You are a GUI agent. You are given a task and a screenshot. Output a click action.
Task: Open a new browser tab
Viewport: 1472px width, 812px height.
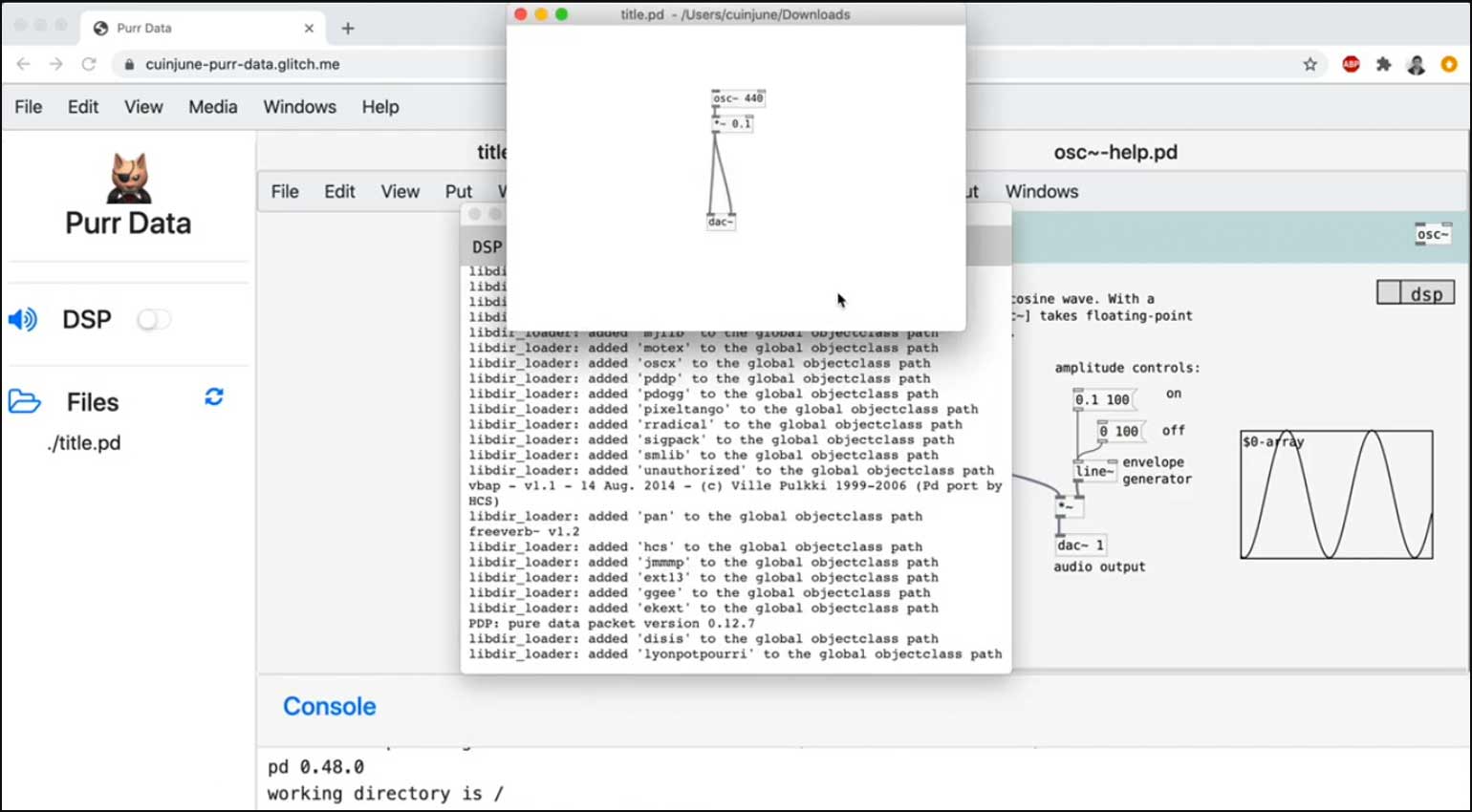[348, 28]
